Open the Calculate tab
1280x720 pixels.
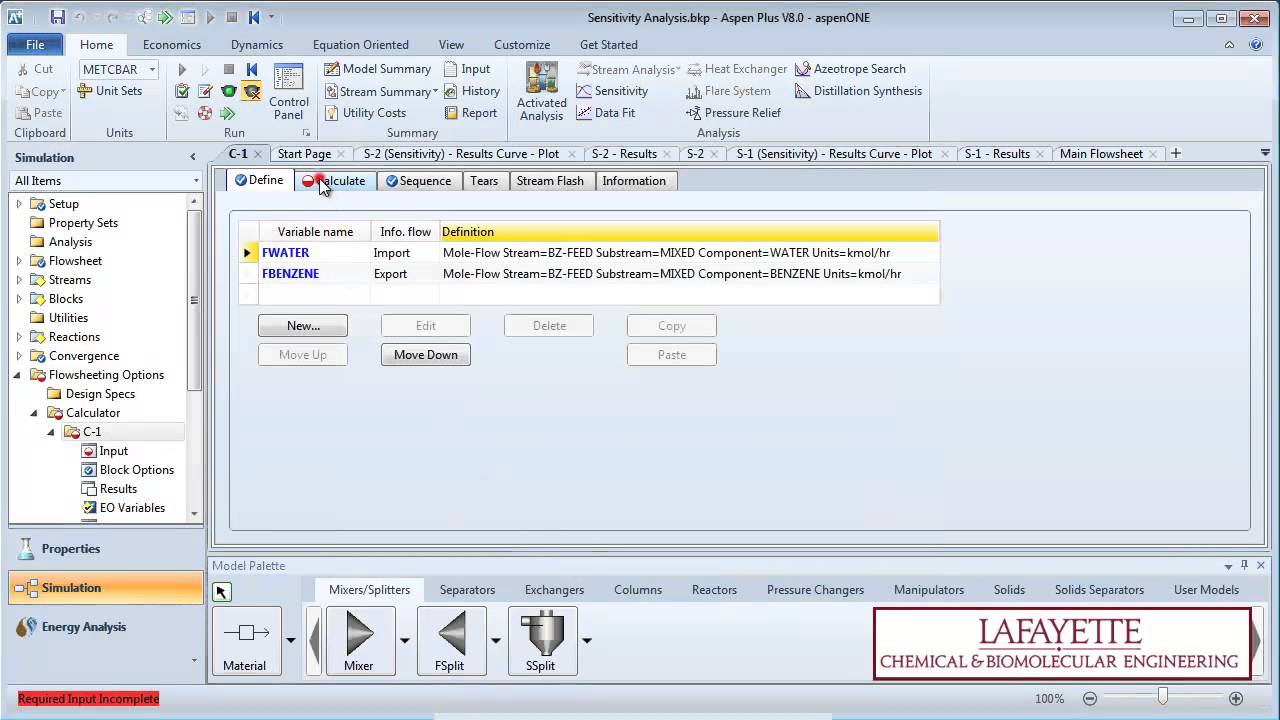[x=336, y=181]
